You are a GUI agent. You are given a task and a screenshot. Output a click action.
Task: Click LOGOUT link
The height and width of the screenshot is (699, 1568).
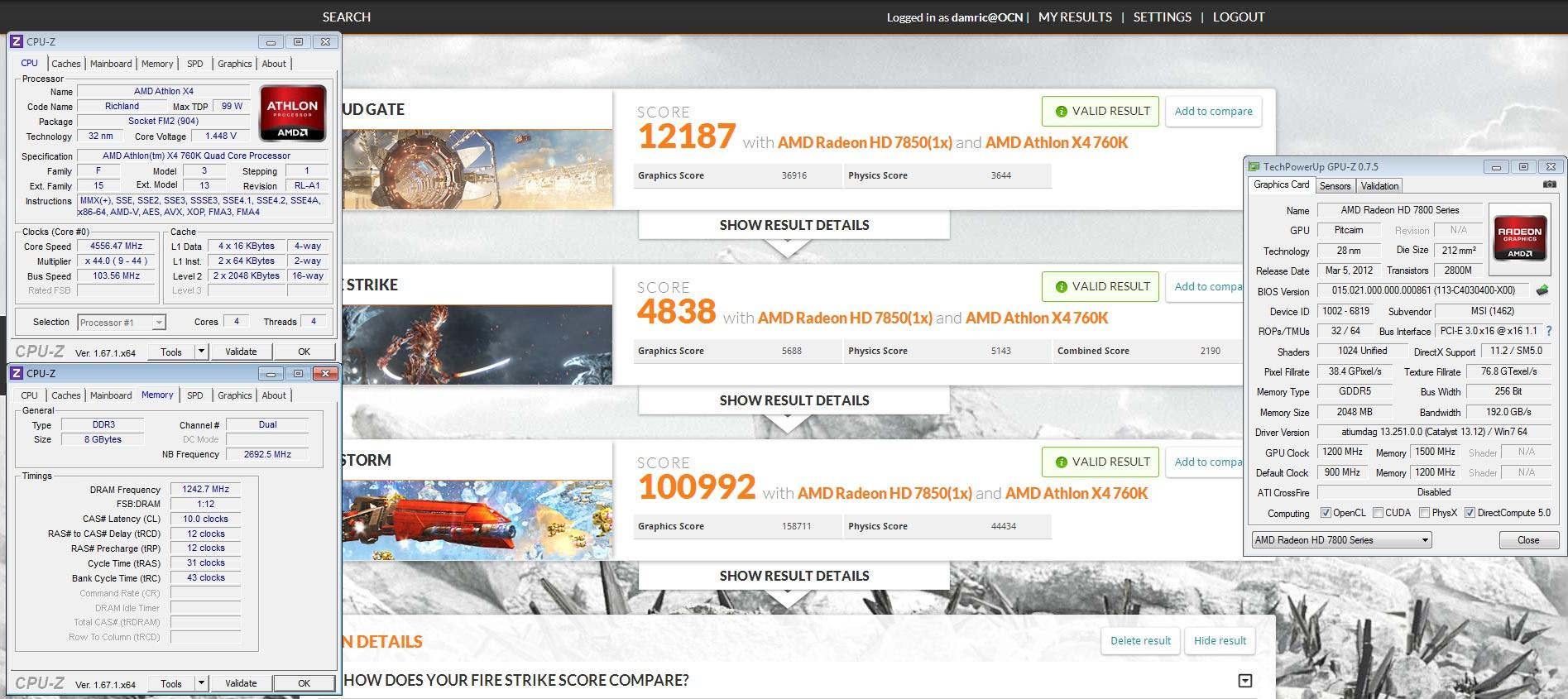tap(1239, 17)
